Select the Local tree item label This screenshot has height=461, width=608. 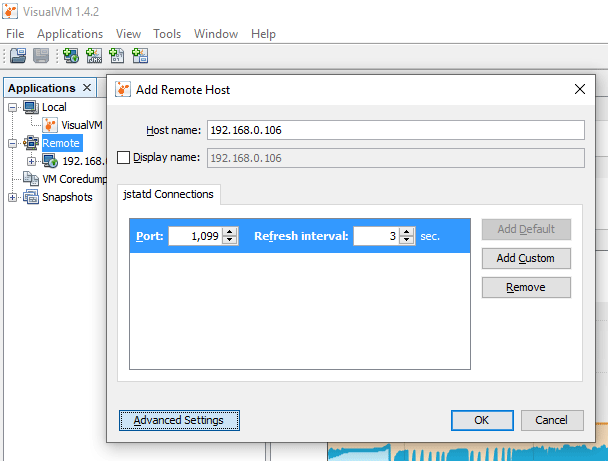(x=54, y=107)
